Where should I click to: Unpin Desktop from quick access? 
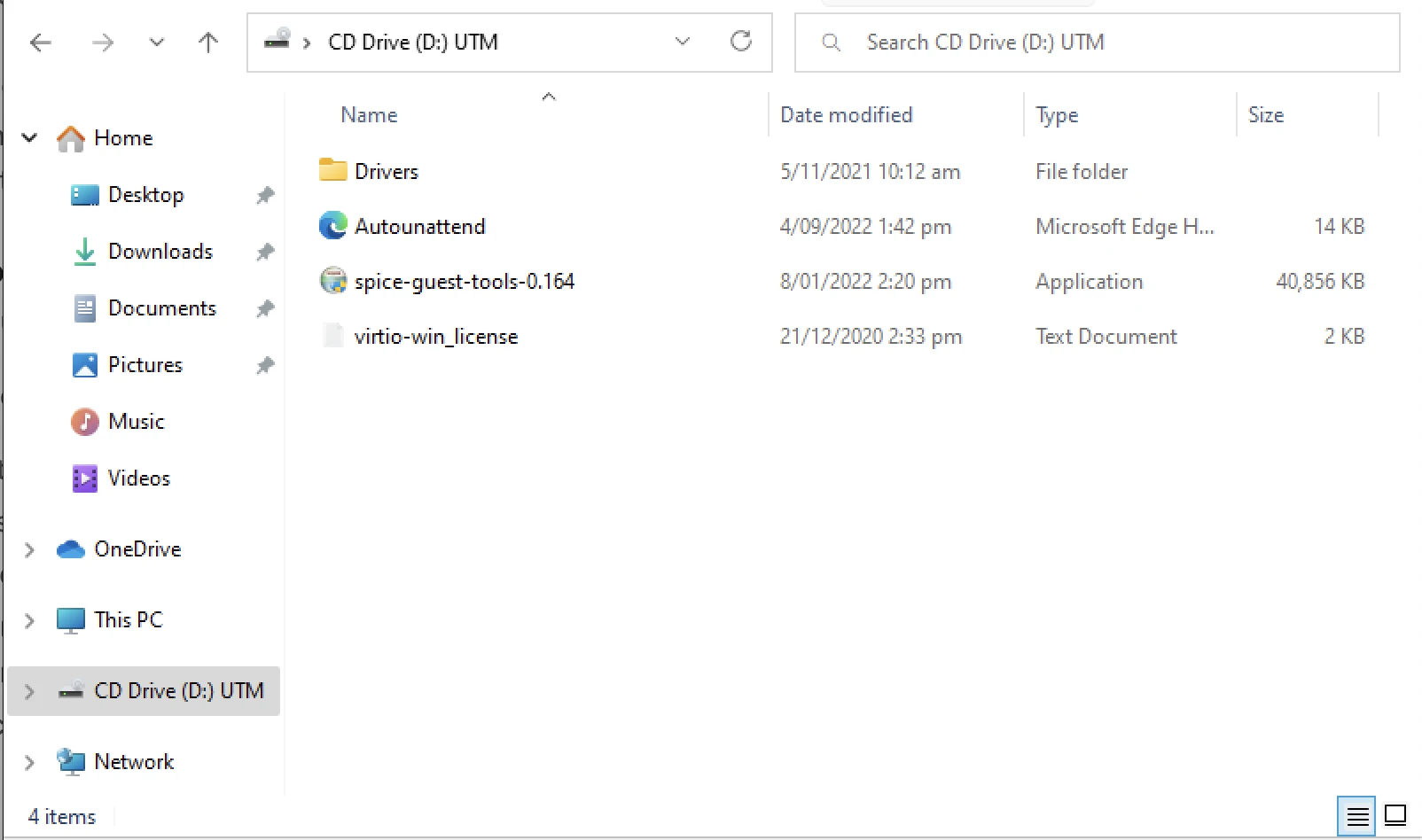(264, 195)
